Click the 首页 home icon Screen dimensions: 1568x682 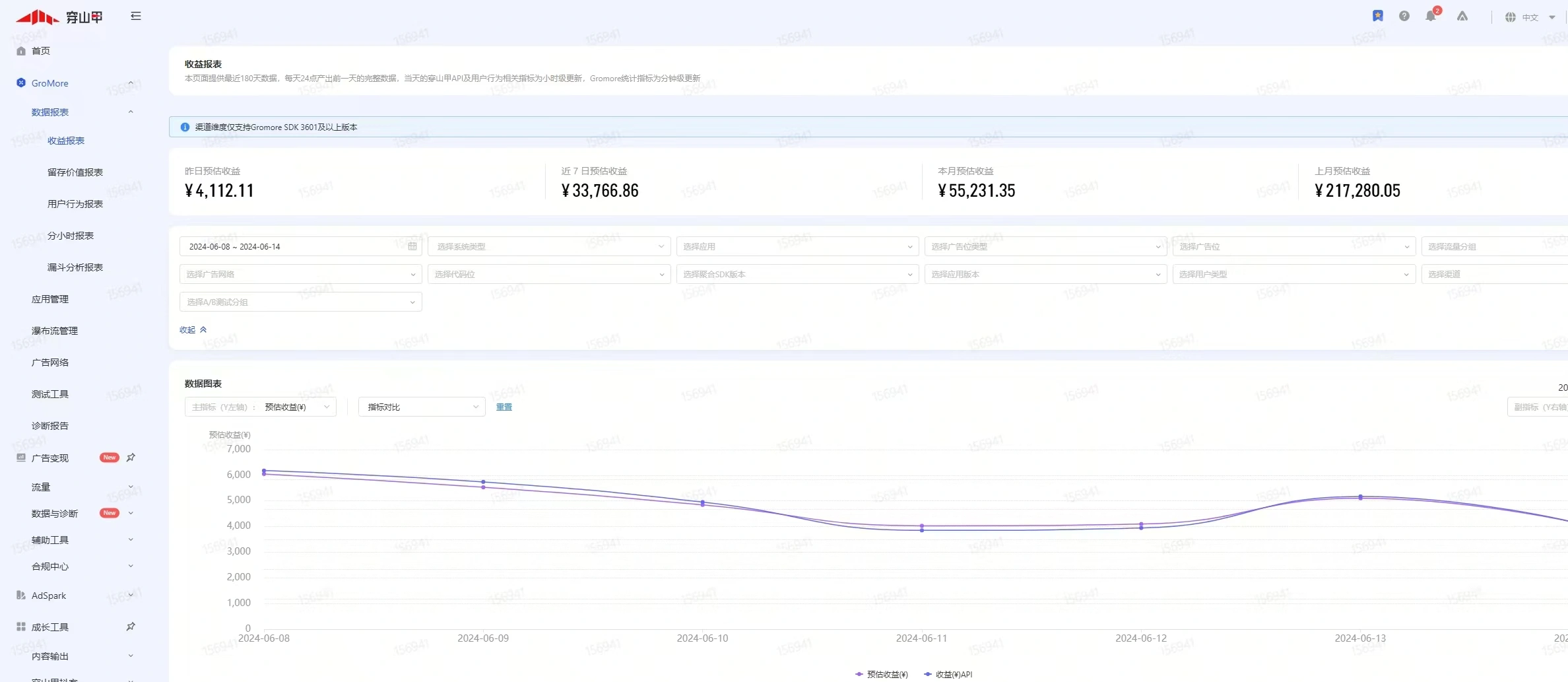pyautogui.click(x=21, y=51)
